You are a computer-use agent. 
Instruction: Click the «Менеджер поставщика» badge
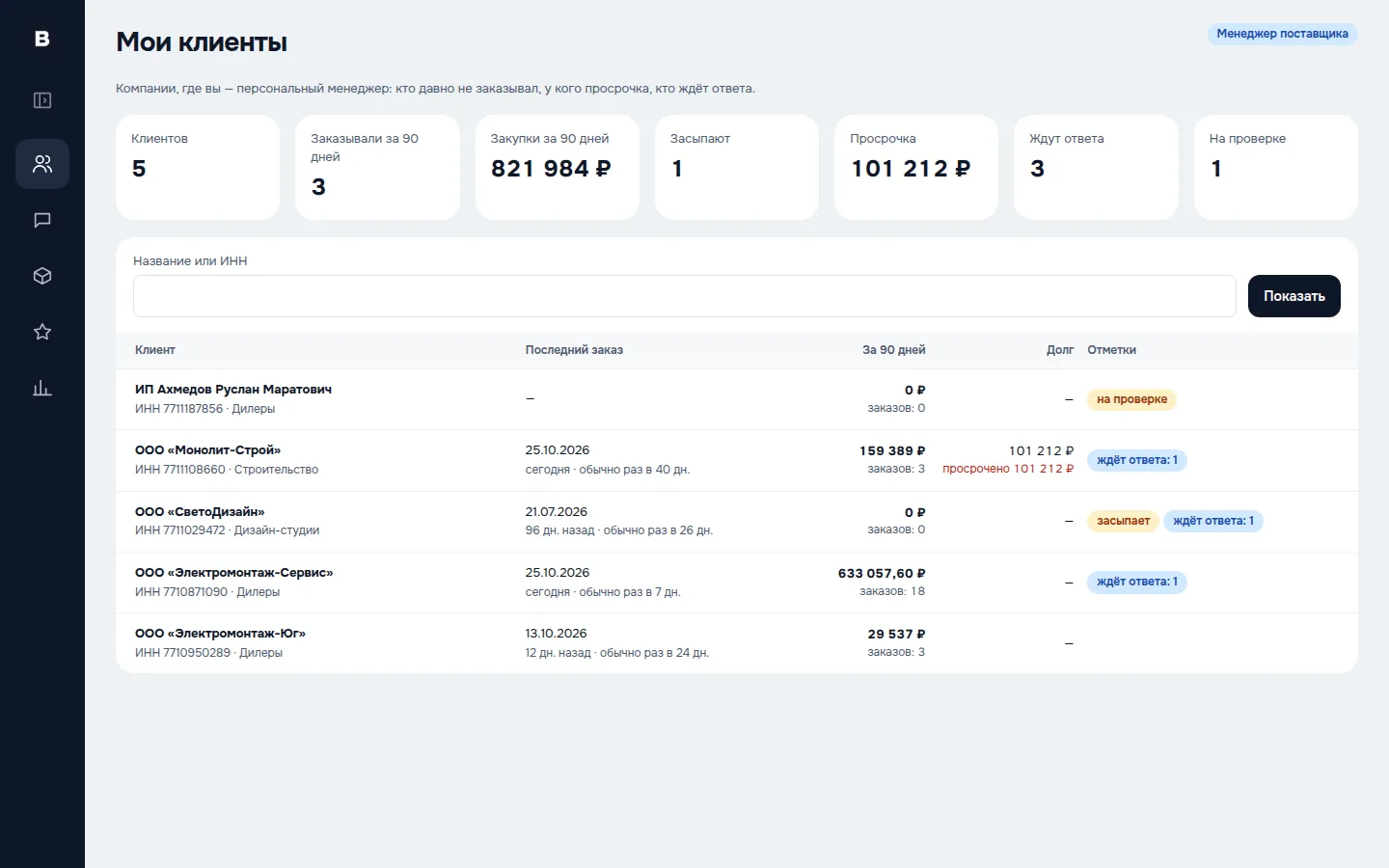(1282, 34)
